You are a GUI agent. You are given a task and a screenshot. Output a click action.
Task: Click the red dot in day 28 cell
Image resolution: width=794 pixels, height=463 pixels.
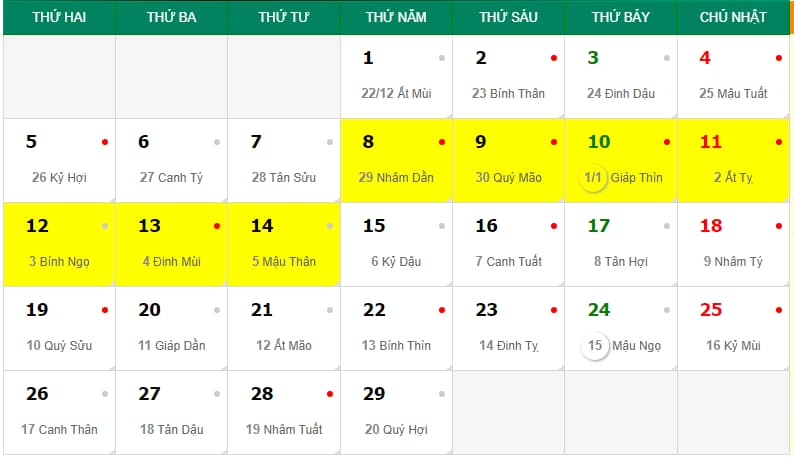[329, 394]
